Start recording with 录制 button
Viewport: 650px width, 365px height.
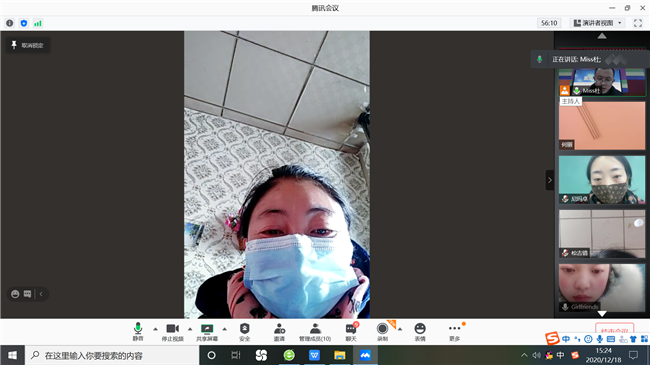point(382,331)
